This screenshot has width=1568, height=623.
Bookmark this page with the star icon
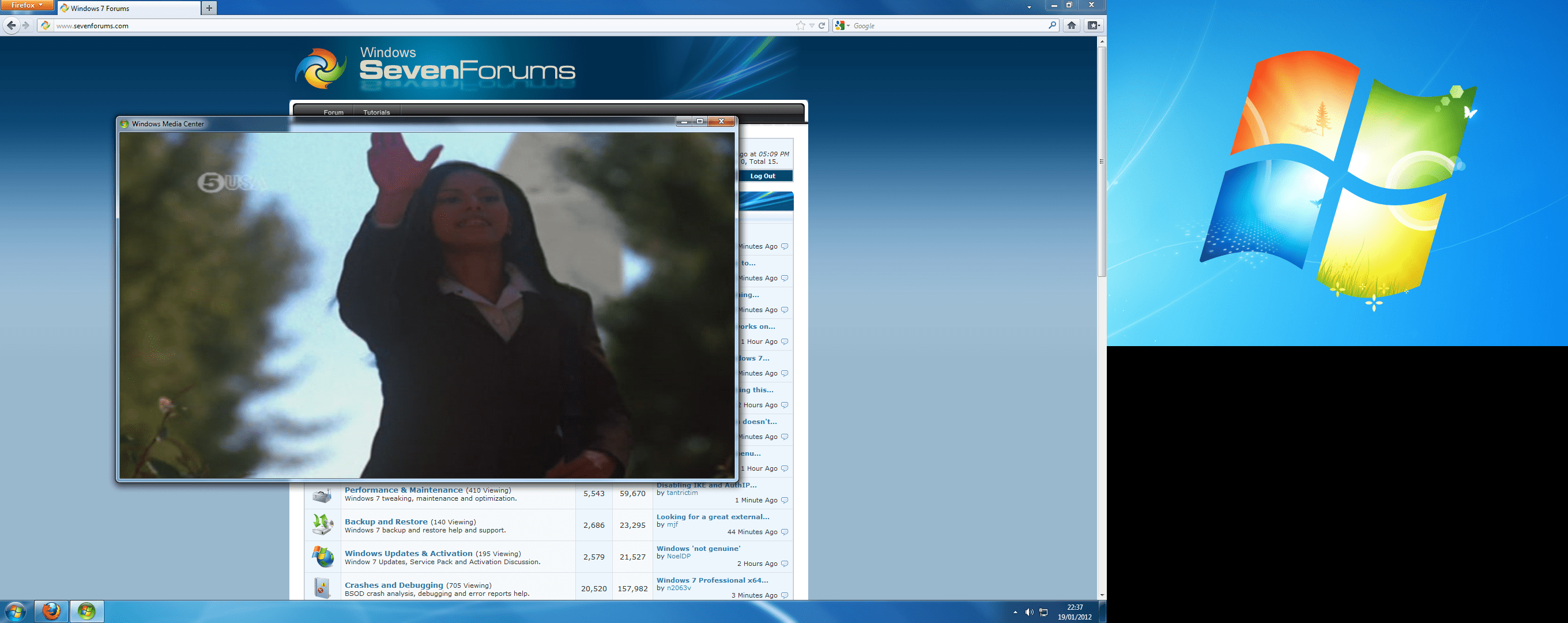(x=801, y=25)
